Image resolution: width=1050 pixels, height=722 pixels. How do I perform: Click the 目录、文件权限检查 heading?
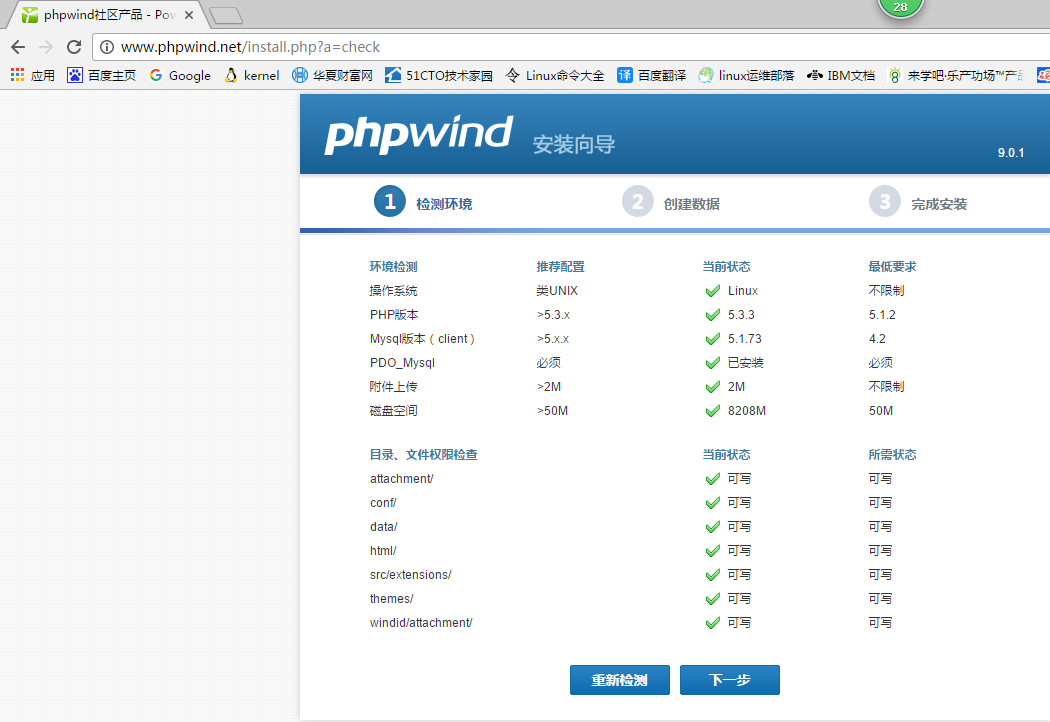(423, 455)
